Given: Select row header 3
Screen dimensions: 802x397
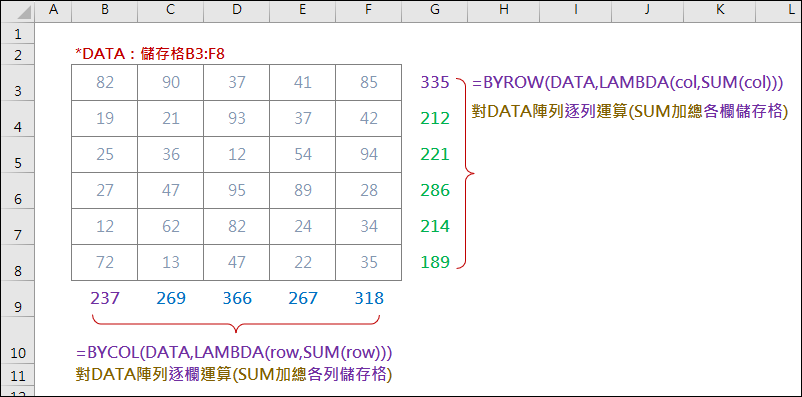Looking at the screenshot, I should [x=17, y=82].
